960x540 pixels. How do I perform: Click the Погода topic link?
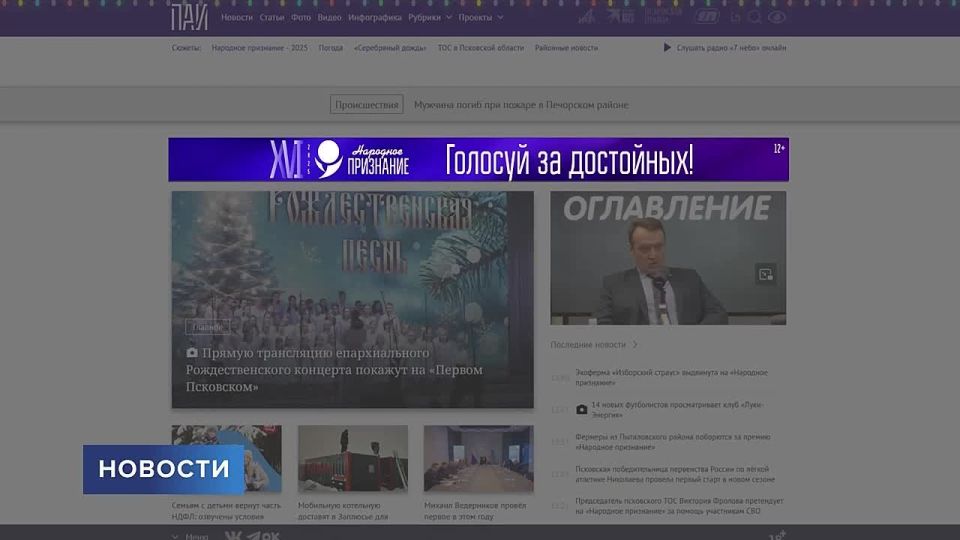pos(330,48)
